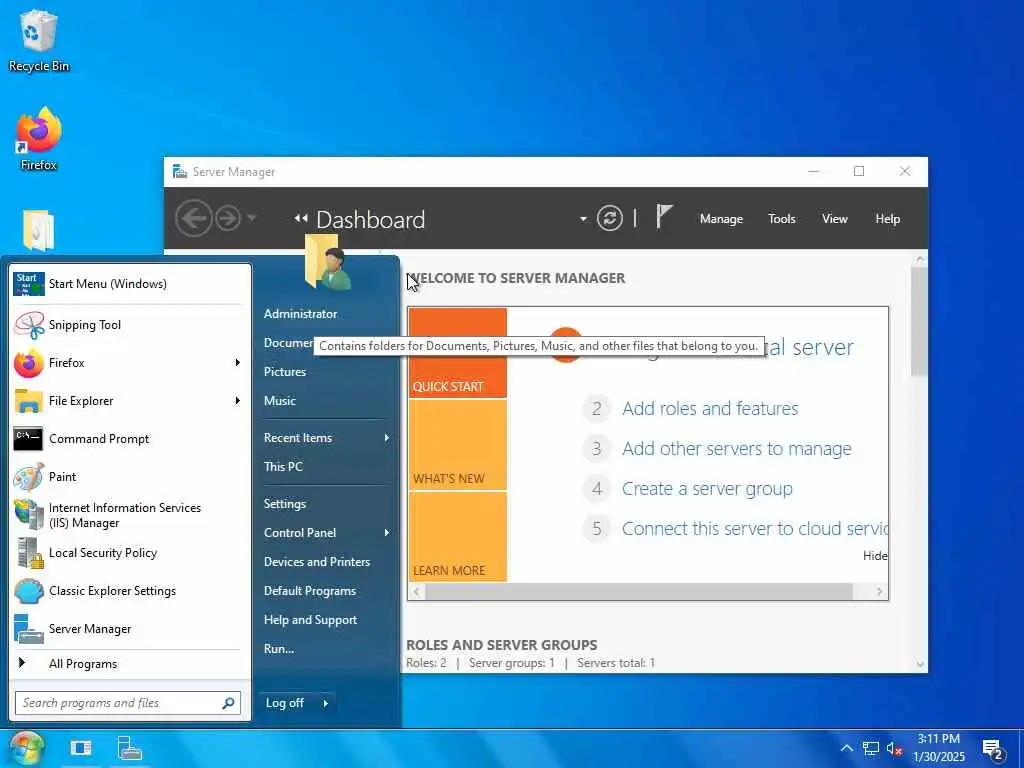Click the IIS Manager icon

click(x=29, y=515)
